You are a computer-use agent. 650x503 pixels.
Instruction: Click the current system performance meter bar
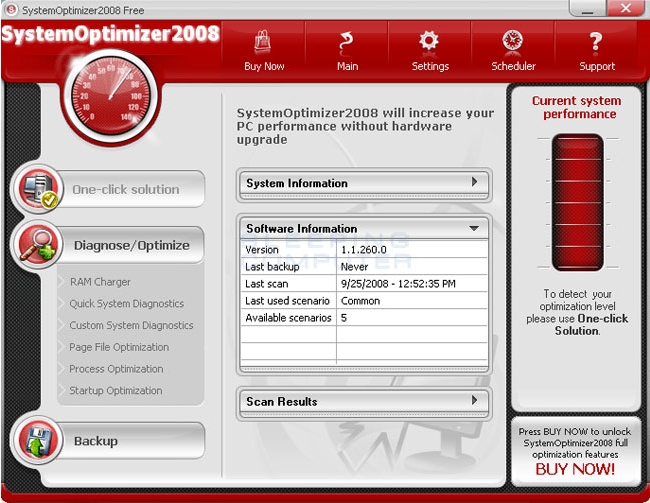click(x=577, y=202)
